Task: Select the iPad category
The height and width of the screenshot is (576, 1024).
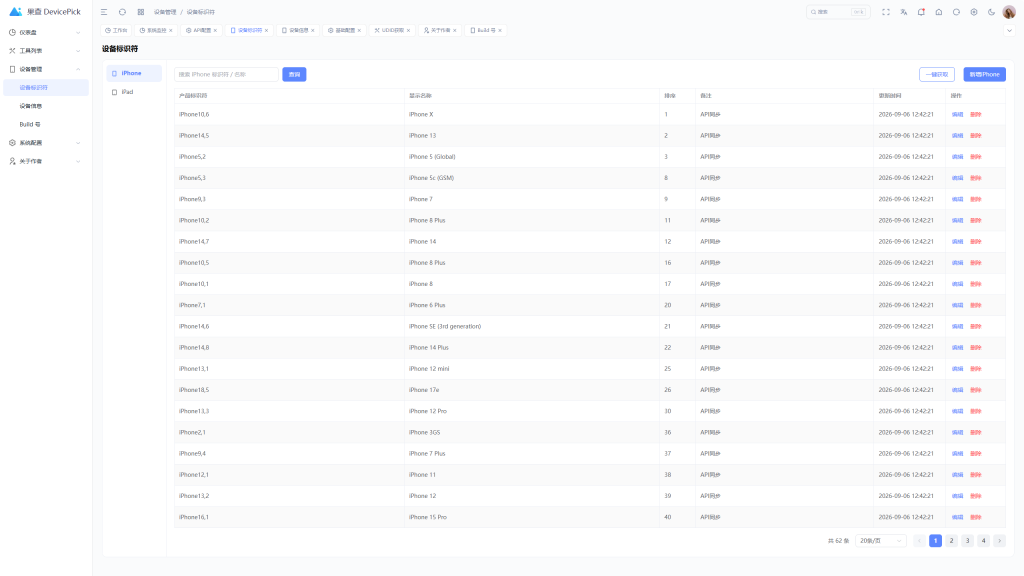Action: pyautogui.click(x=134, y=92)
